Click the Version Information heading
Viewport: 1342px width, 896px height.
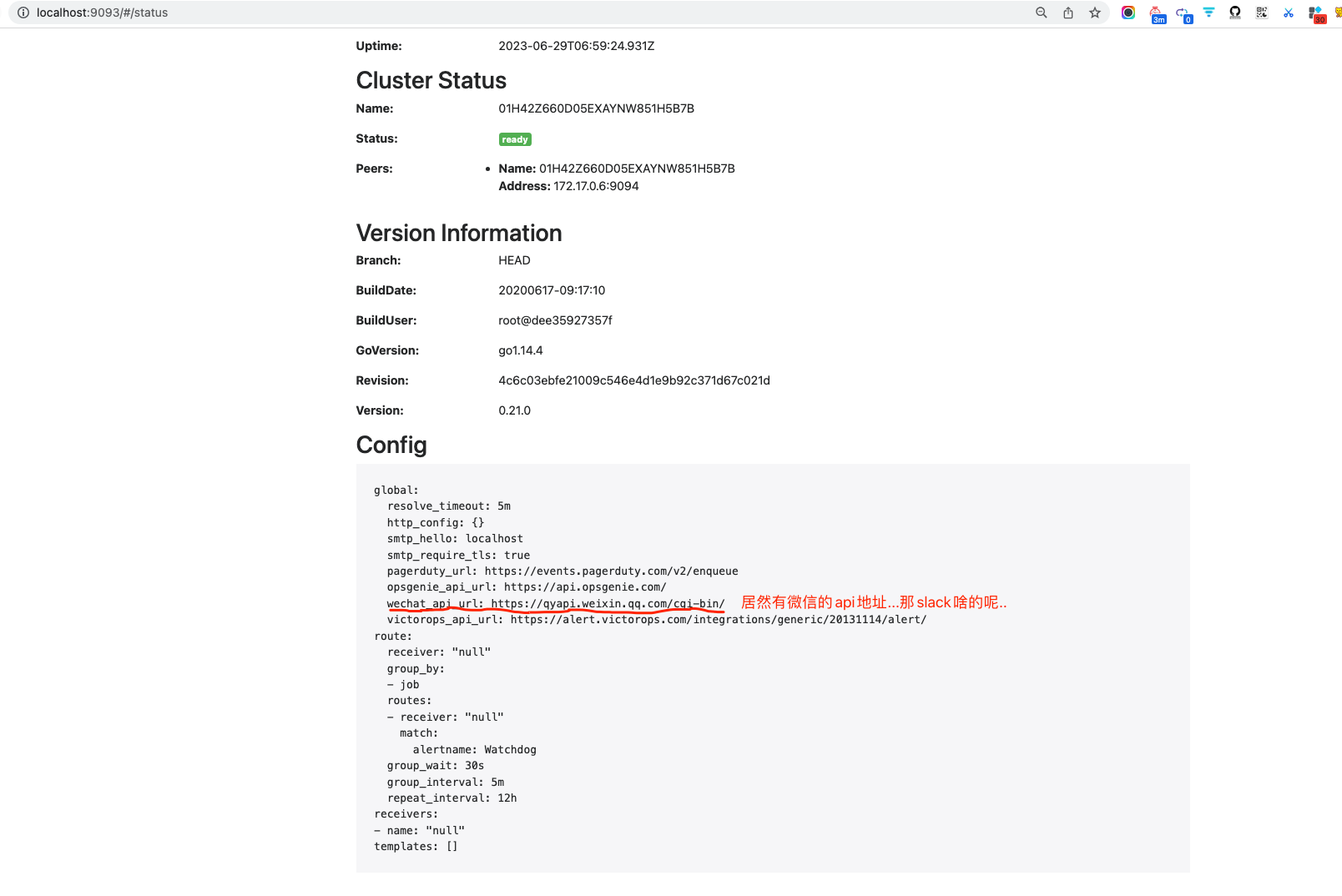tap(458, 233)
